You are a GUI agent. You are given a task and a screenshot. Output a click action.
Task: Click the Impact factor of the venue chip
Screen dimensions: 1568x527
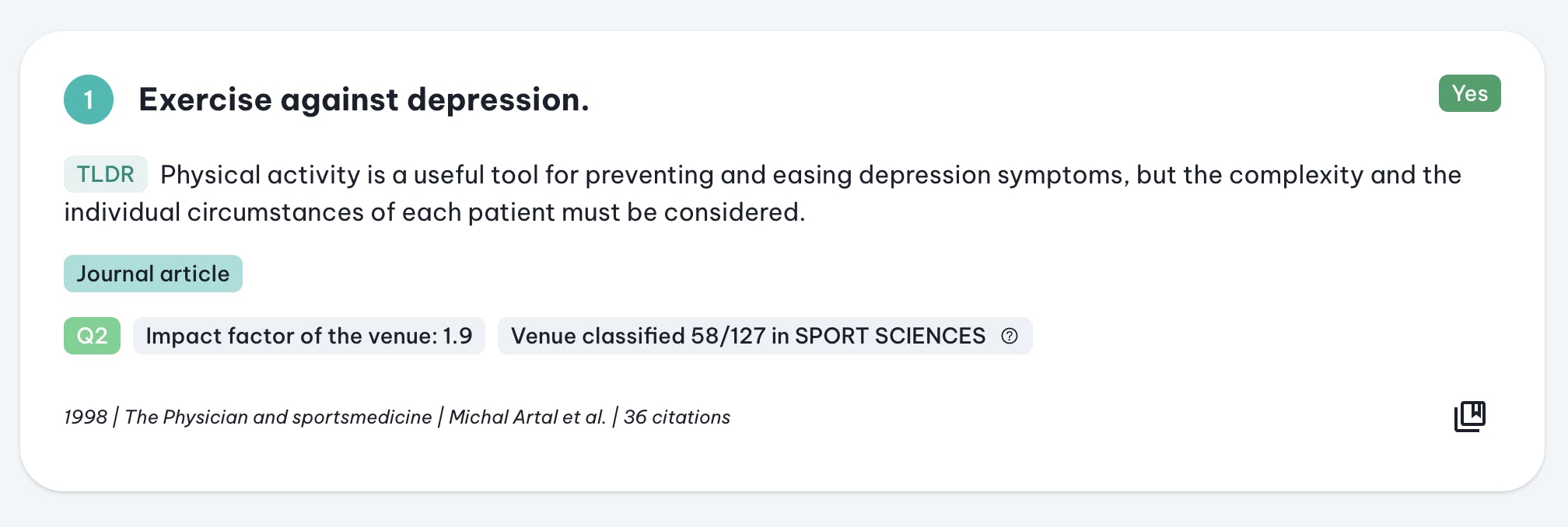point(309,336)
